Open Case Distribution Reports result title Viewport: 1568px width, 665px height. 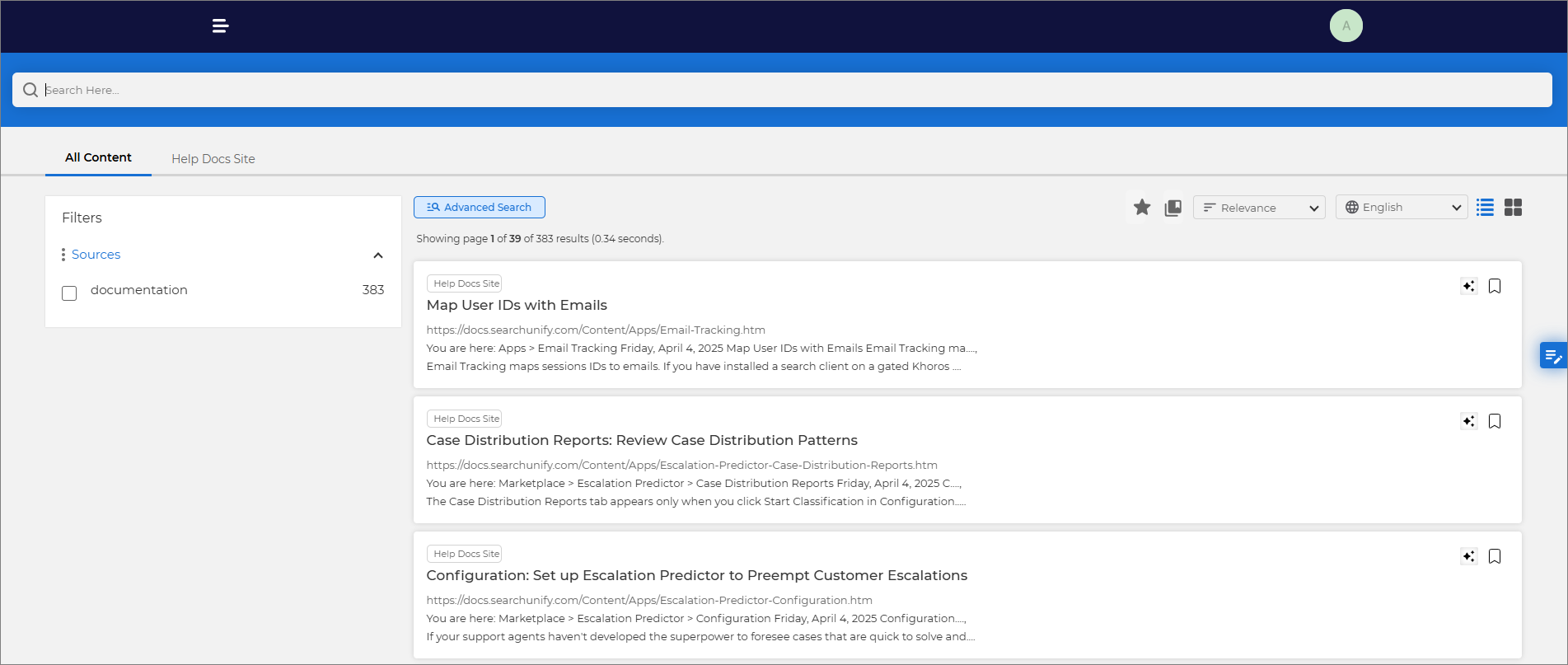(x=642, y=441)
